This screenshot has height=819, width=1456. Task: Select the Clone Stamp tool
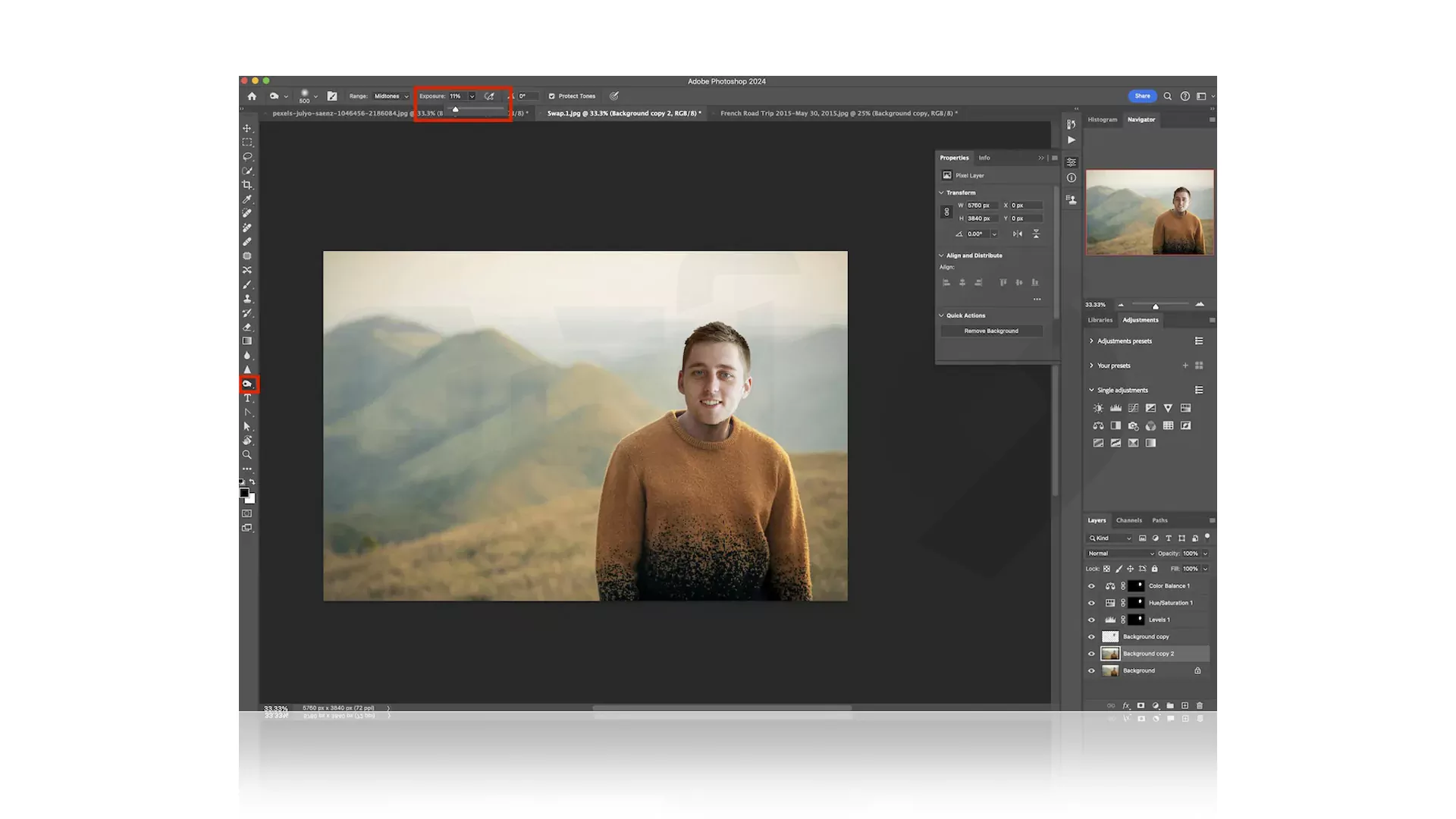[x=247, y=299]
